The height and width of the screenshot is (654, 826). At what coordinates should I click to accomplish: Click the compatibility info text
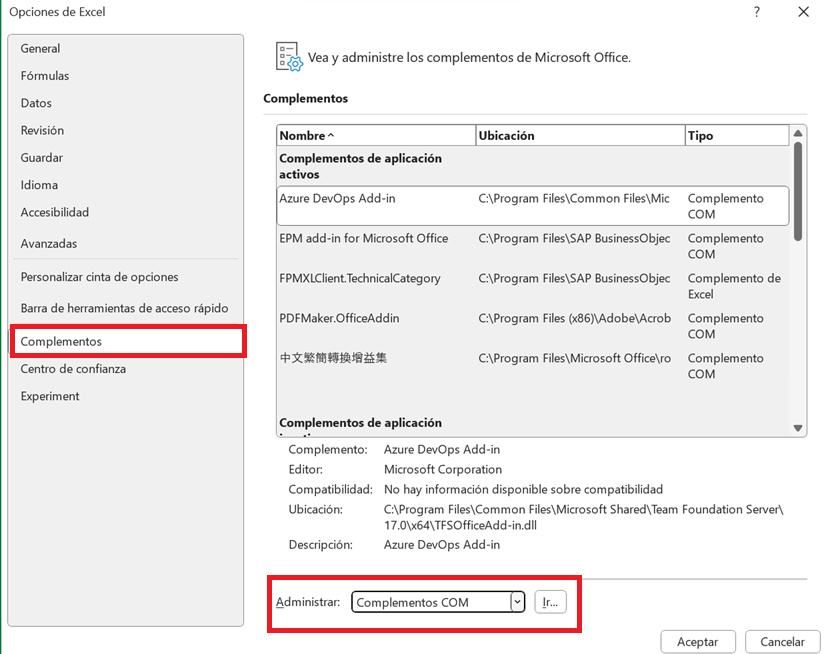point(523,490)
